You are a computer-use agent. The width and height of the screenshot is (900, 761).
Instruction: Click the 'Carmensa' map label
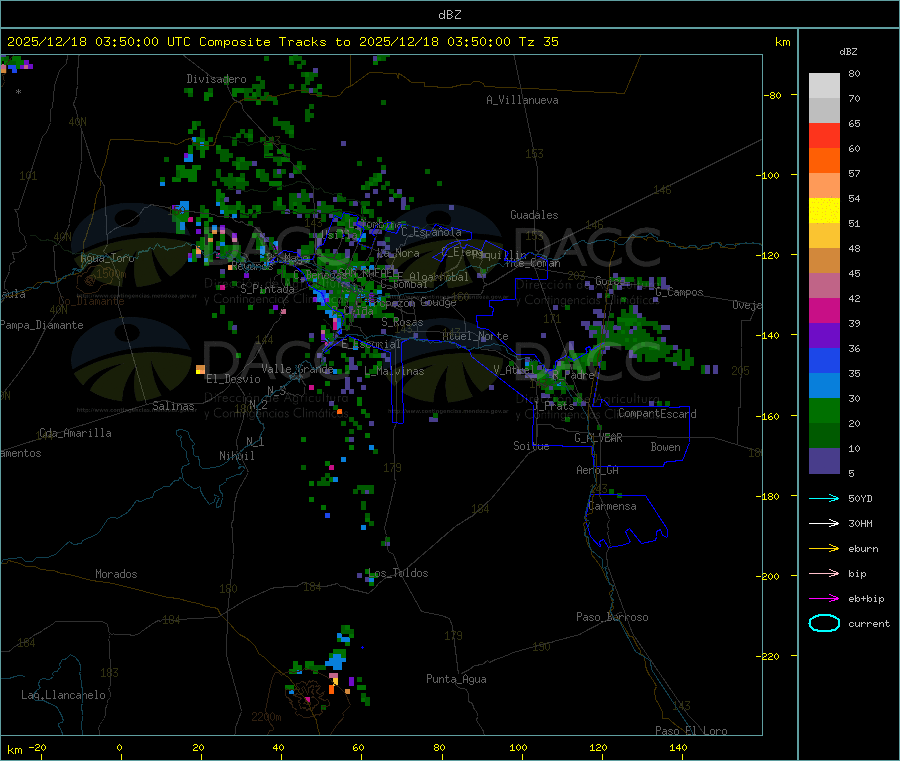(612, 506)
